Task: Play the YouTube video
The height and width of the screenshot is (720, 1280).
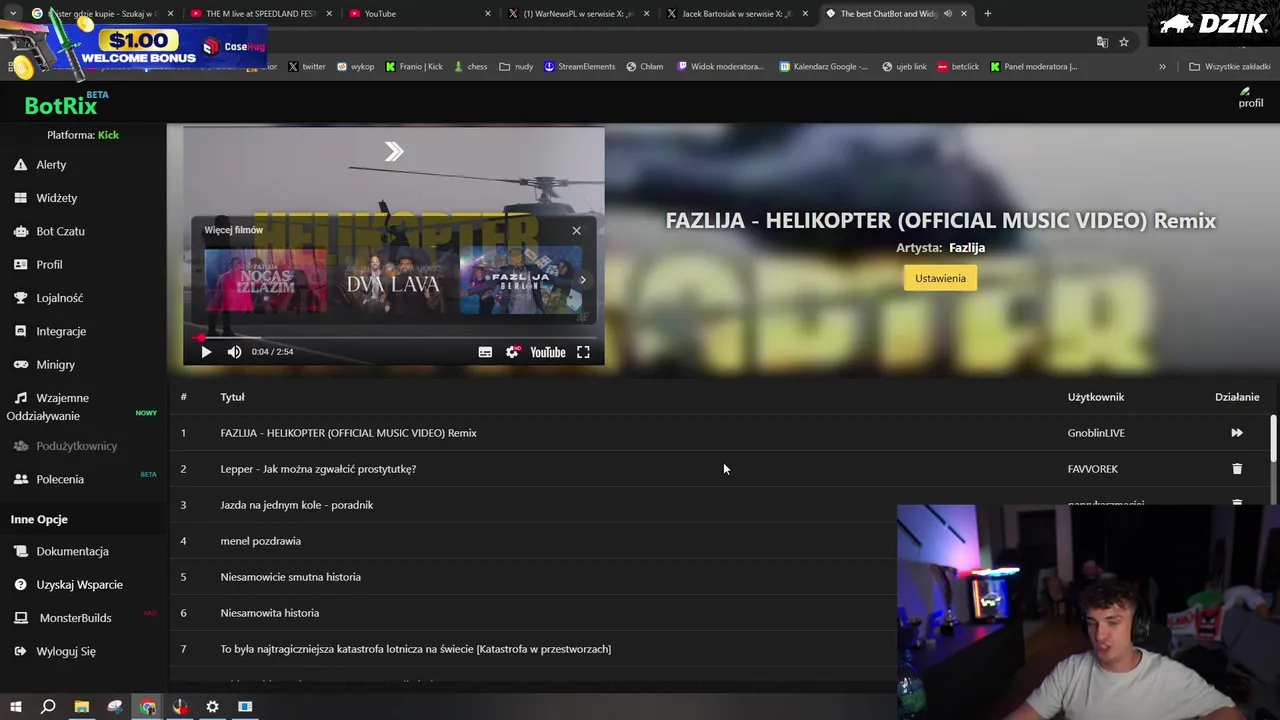Action: pyautogui.click(x=206, y=352)
